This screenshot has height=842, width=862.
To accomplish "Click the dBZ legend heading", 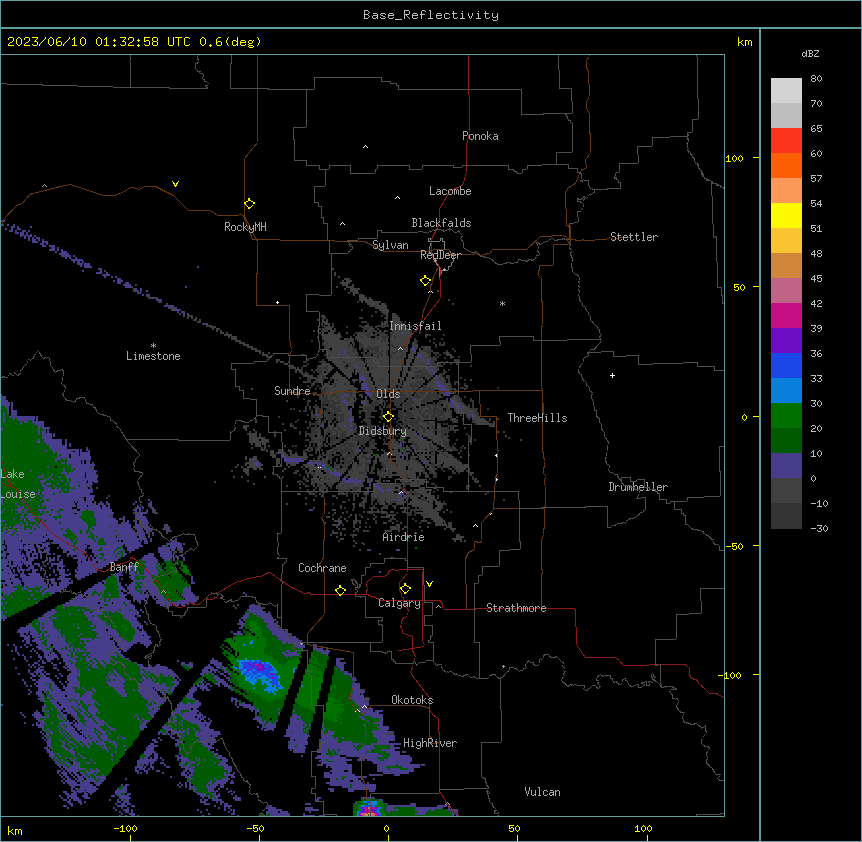I will tap(810, 53).
